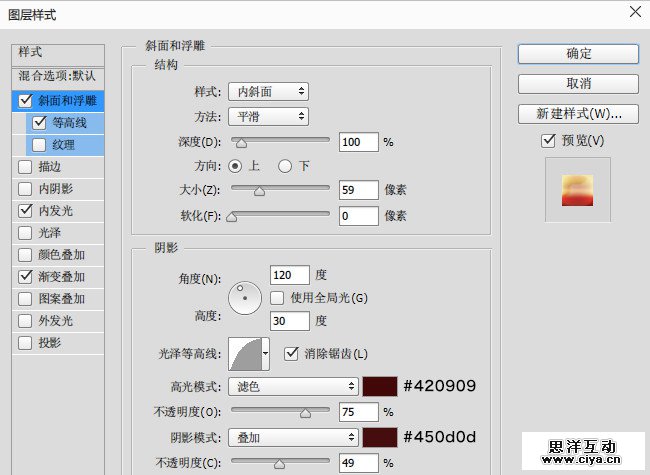The image size is (650, 475).
Task: Expand the 高光模式 滤色 dropdown
Action: pos(293,386)
